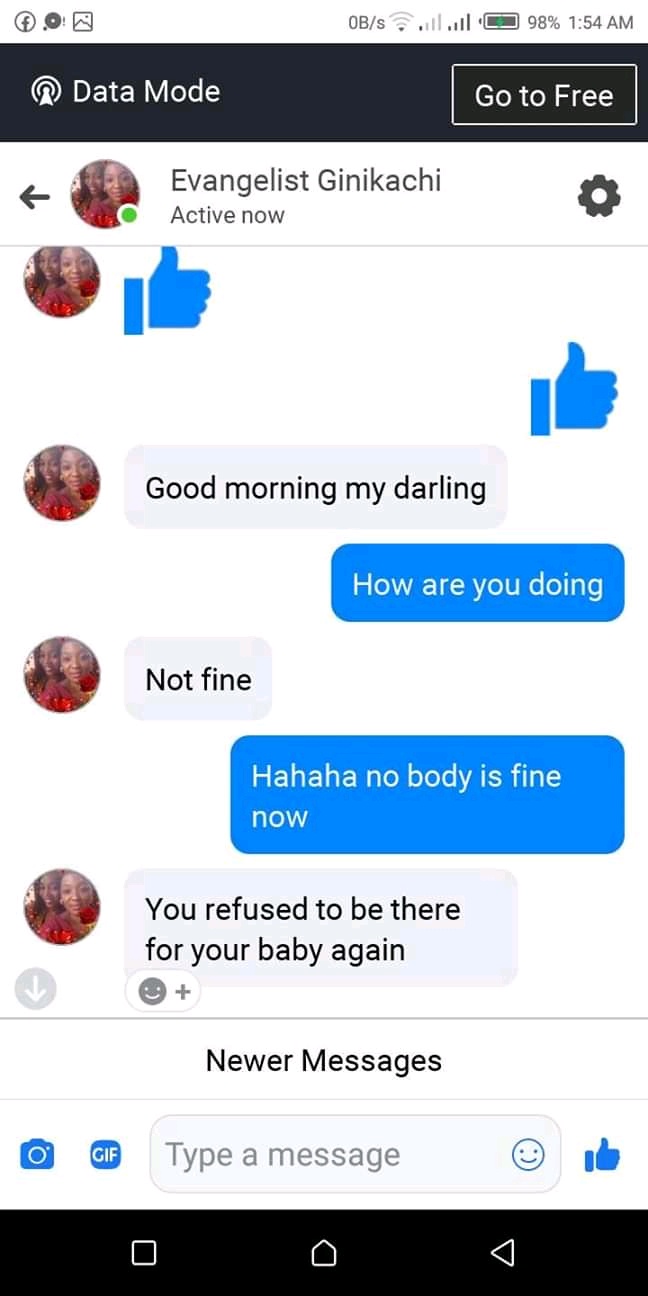This screenshot has width=648, height=1296.
Task: Add a reaction with emoji plus button
Action: click(x=164, y=992)
